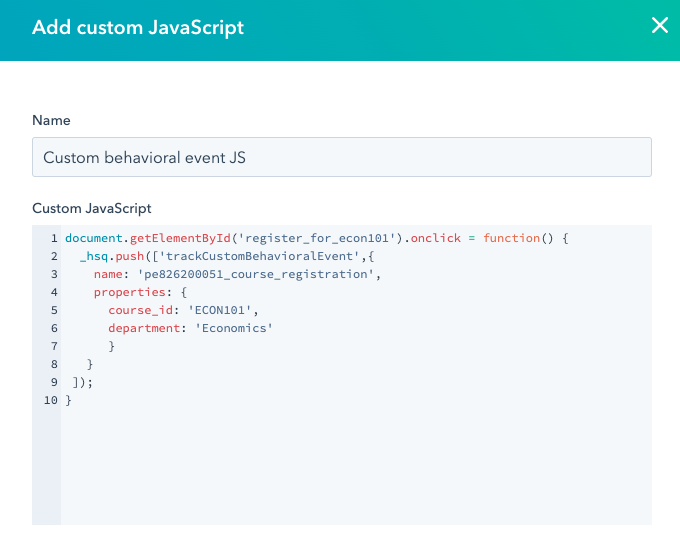This screenshot has width=680, height=534.
Task: Click the 'Name' field label
Action: tap(51, 120)
